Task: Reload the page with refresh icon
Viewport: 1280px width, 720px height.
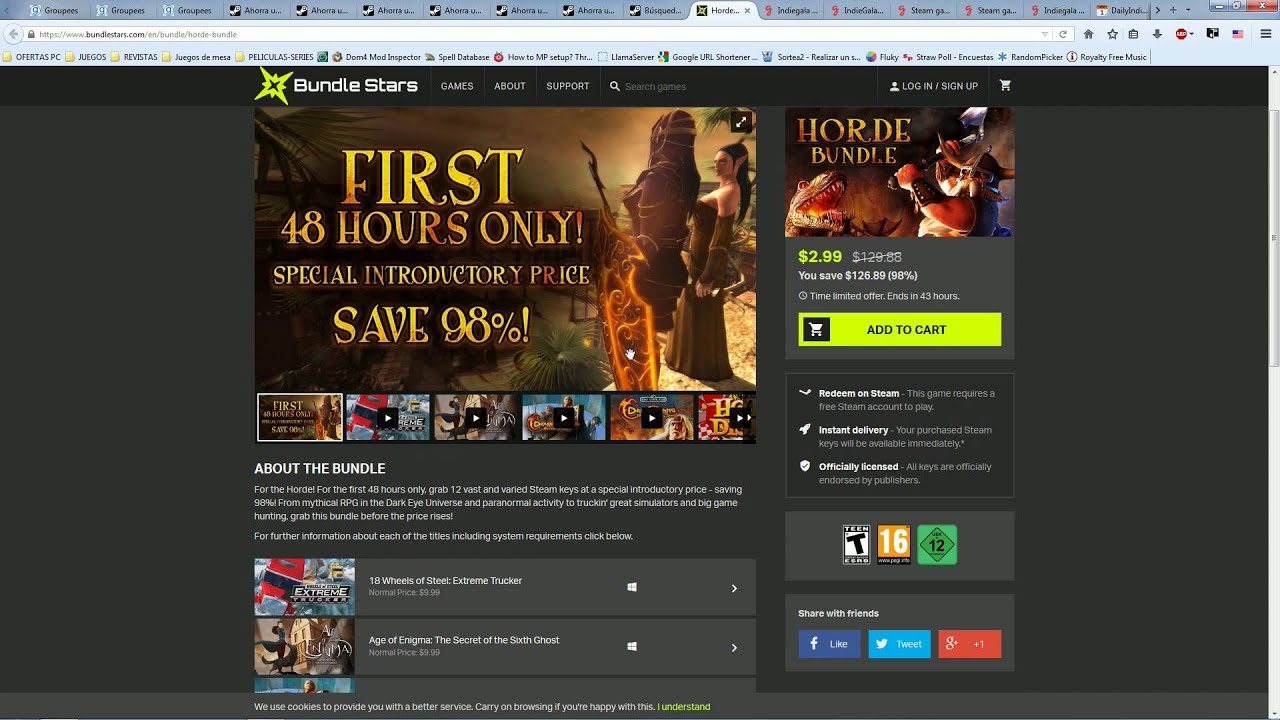Action: click(1063, 34)
